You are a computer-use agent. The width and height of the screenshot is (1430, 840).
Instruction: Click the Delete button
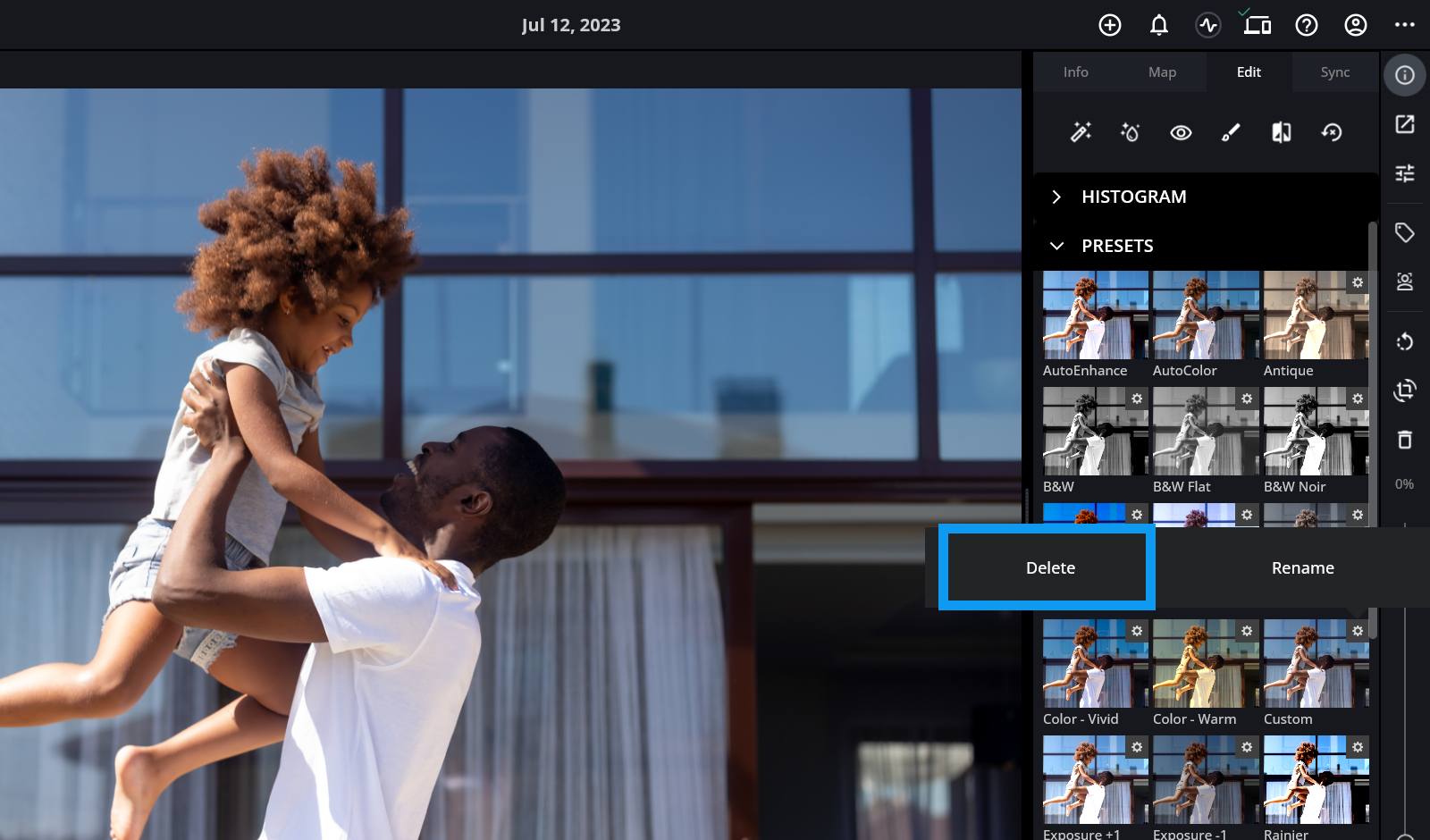tap(1050, 568)
